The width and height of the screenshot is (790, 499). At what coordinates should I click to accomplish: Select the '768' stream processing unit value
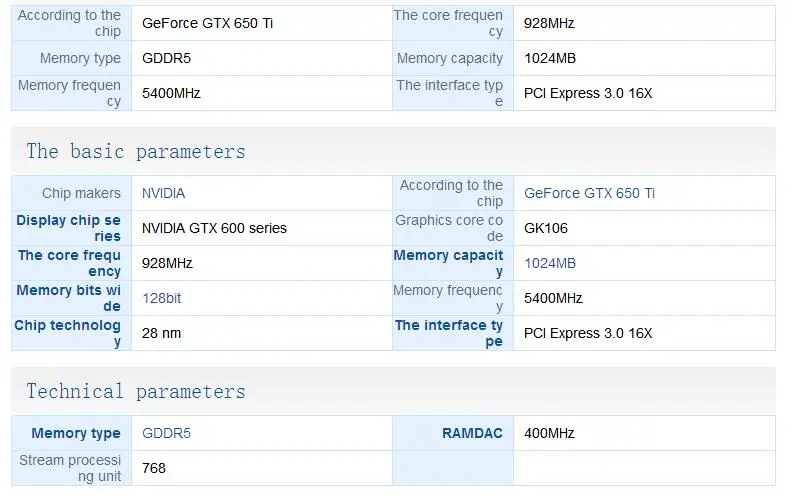click(x=154, y=468)
